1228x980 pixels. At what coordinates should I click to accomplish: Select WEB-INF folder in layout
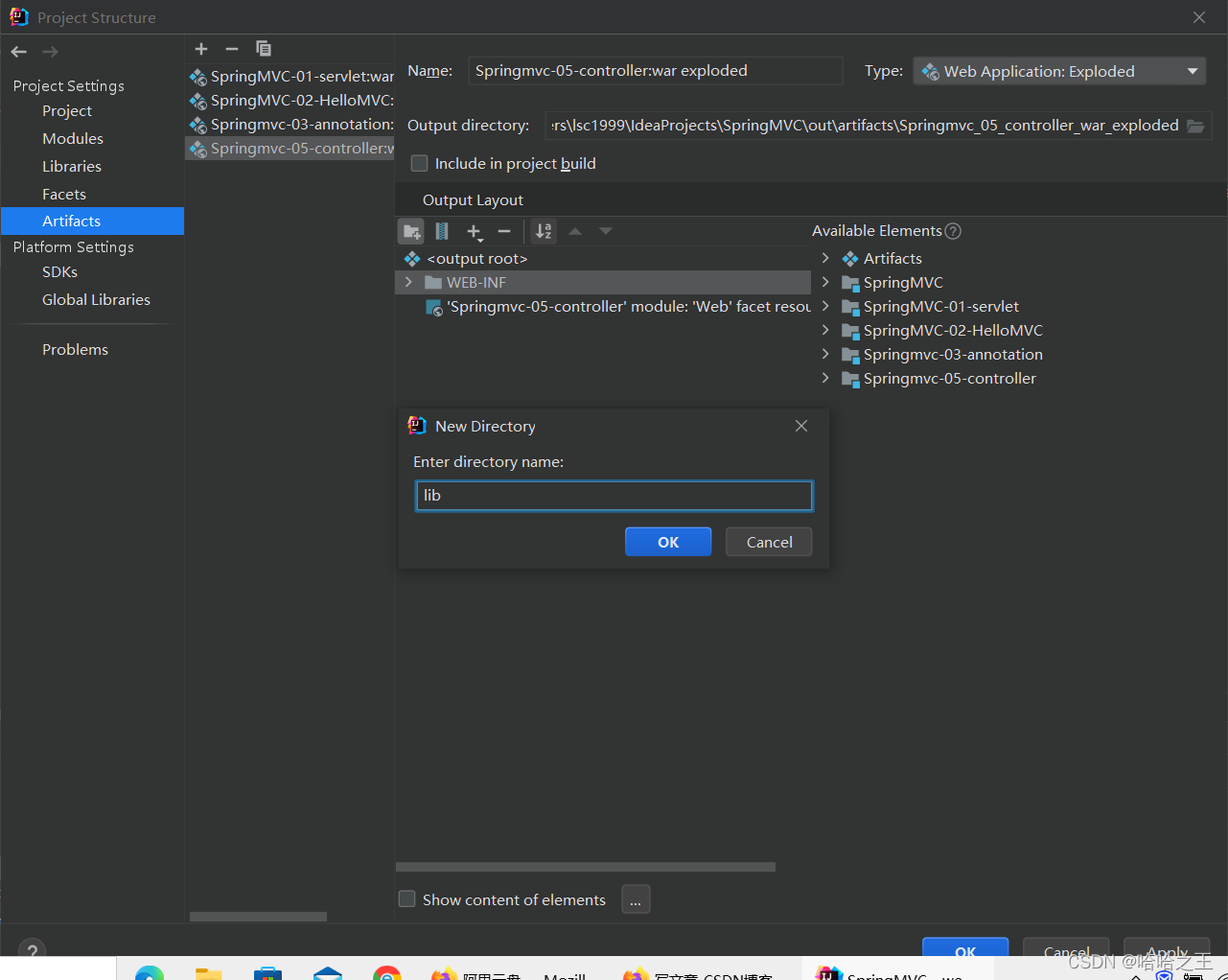603,282
